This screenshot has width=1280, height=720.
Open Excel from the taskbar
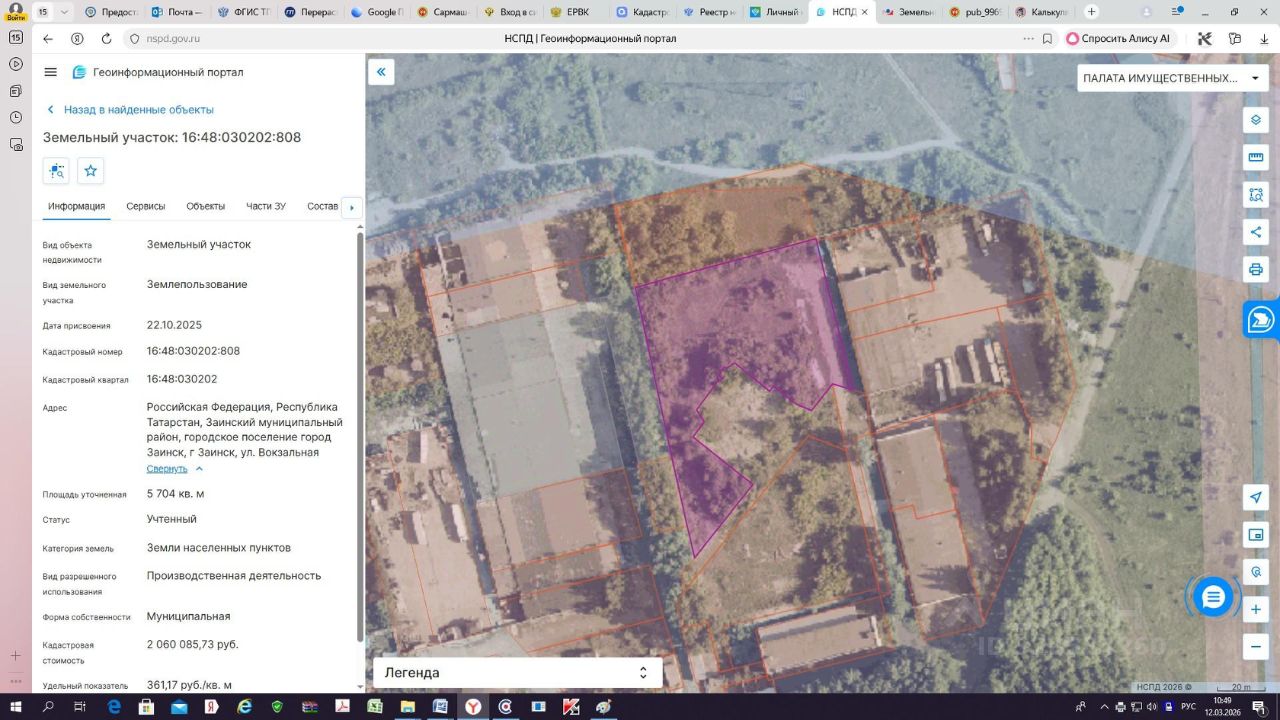coord(374,707)
